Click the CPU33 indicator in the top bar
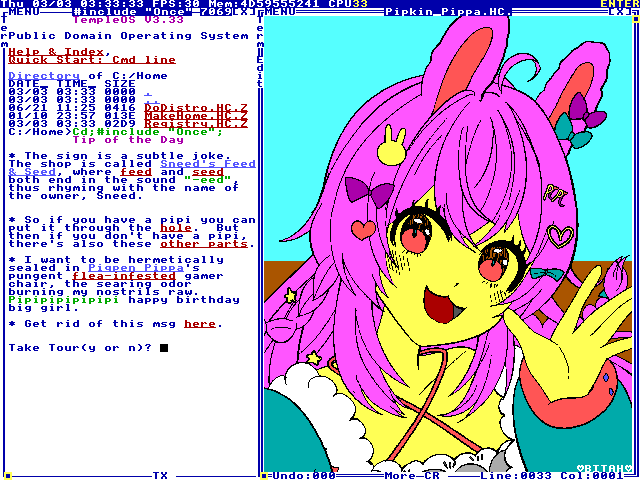Image resolution: width=640 pixels, height=480 pixels. 348,4
